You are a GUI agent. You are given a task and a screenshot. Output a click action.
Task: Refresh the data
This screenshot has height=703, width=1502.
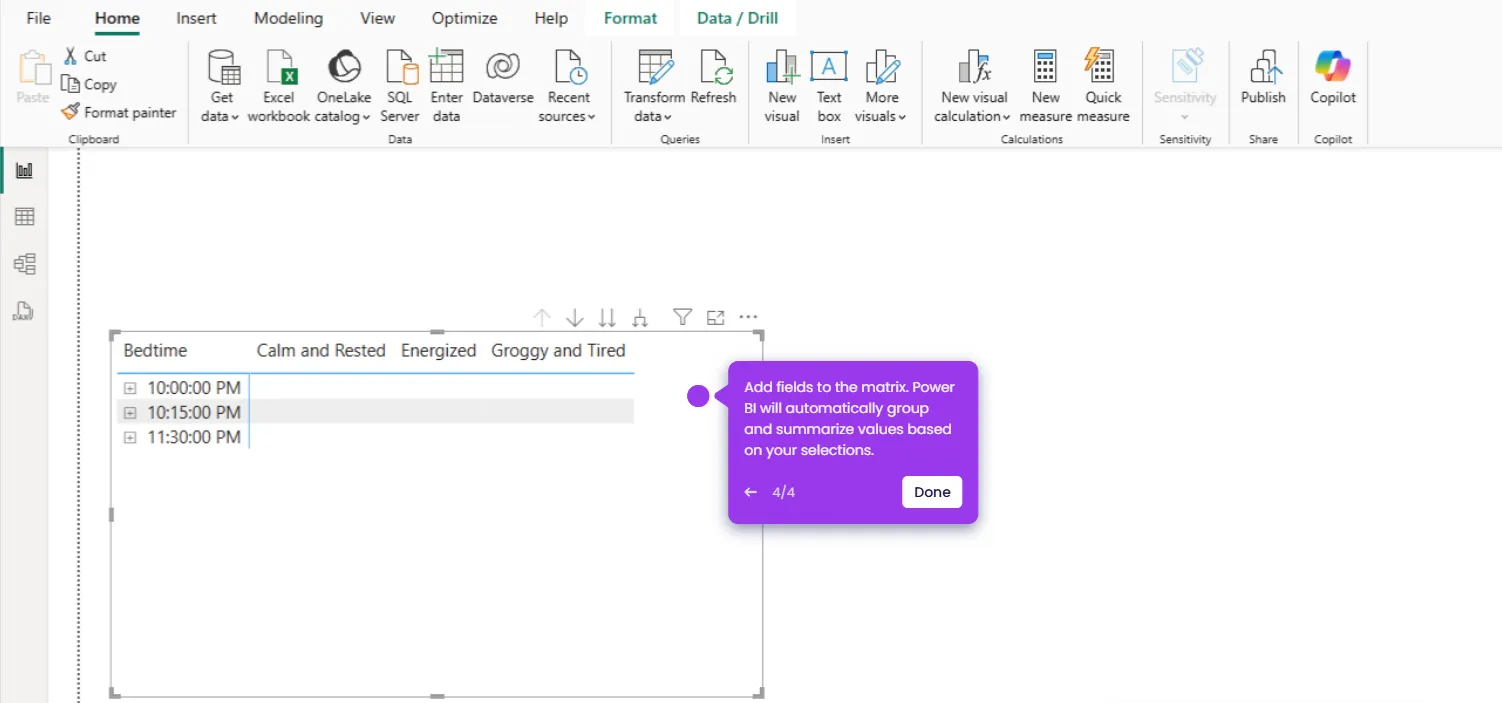(714, 78)
